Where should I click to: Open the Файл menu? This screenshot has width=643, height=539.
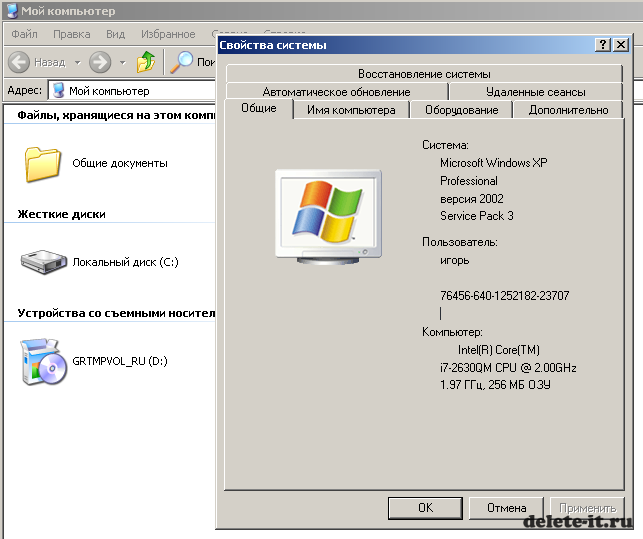click(24, 34)
